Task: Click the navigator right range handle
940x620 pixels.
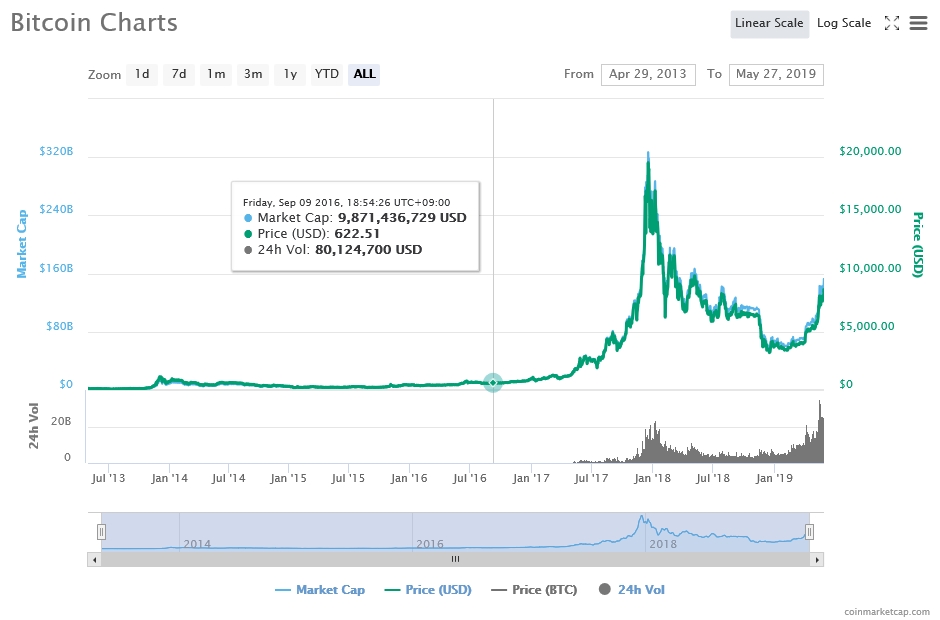Action: [810, 532]
